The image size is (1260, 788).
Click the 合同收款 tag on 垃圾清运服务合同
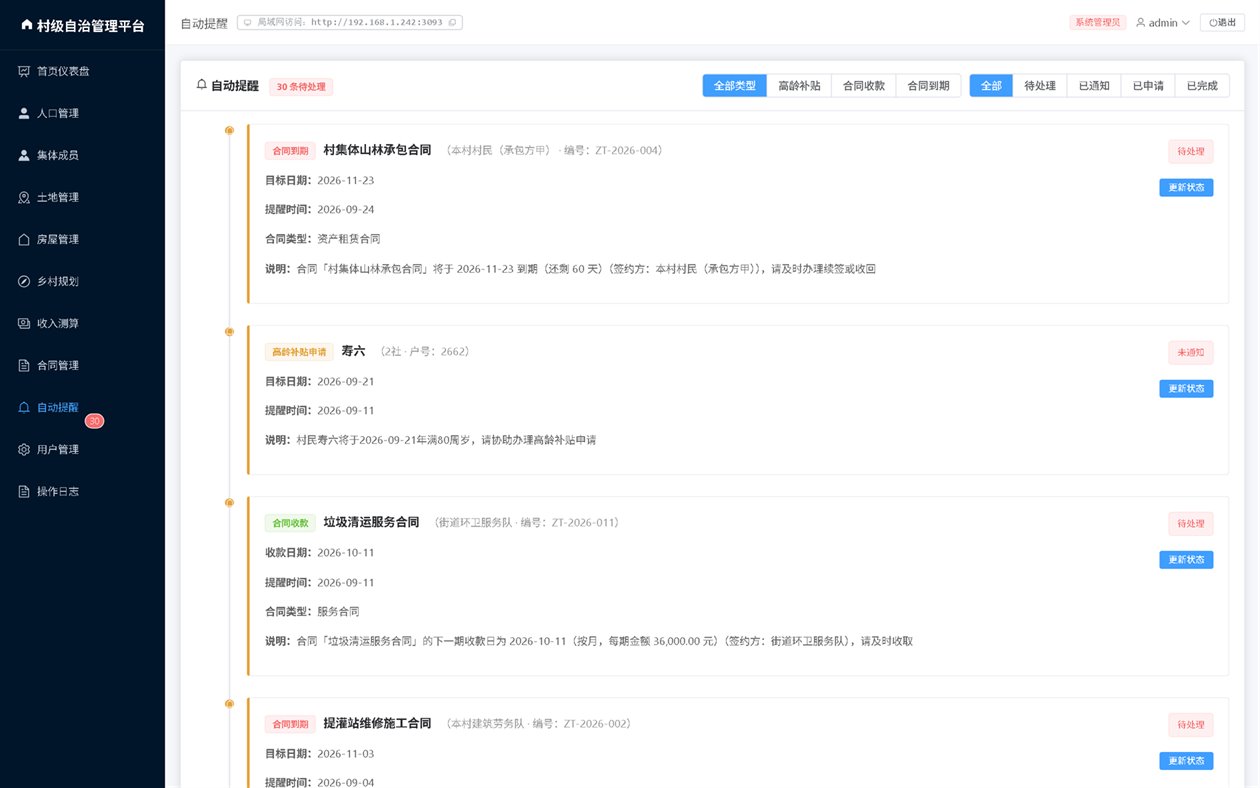(290, 523)
